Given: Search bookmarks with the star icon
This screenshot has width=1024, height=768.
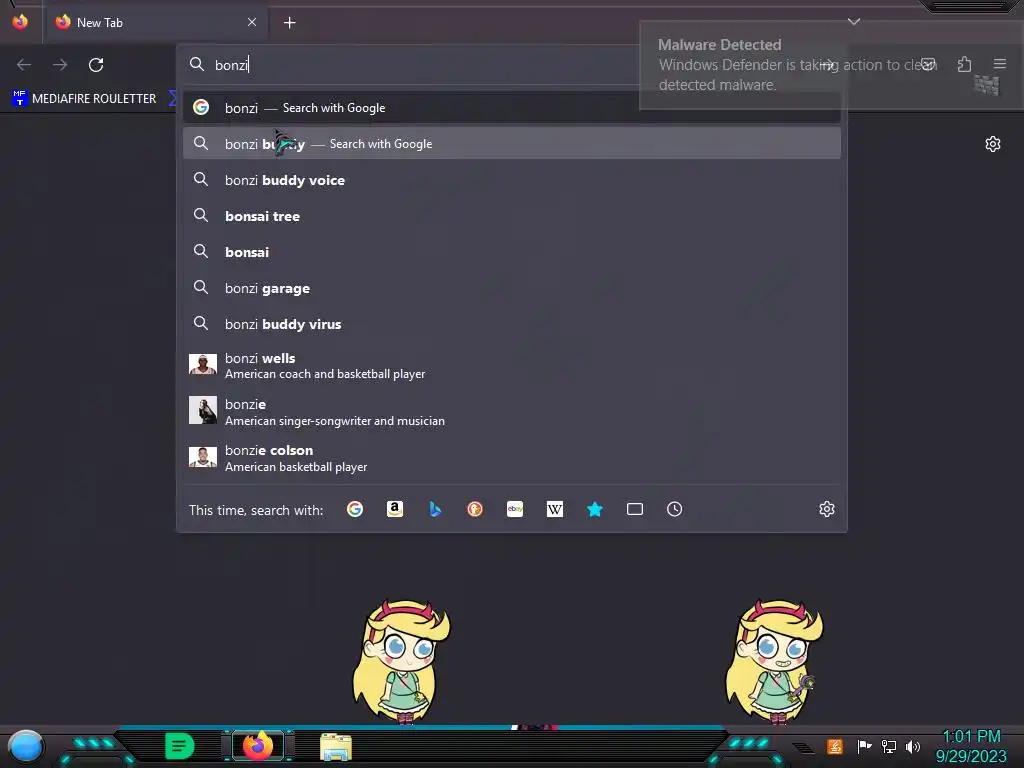Looking at the screenshot, I should click(x=594, y=509).
